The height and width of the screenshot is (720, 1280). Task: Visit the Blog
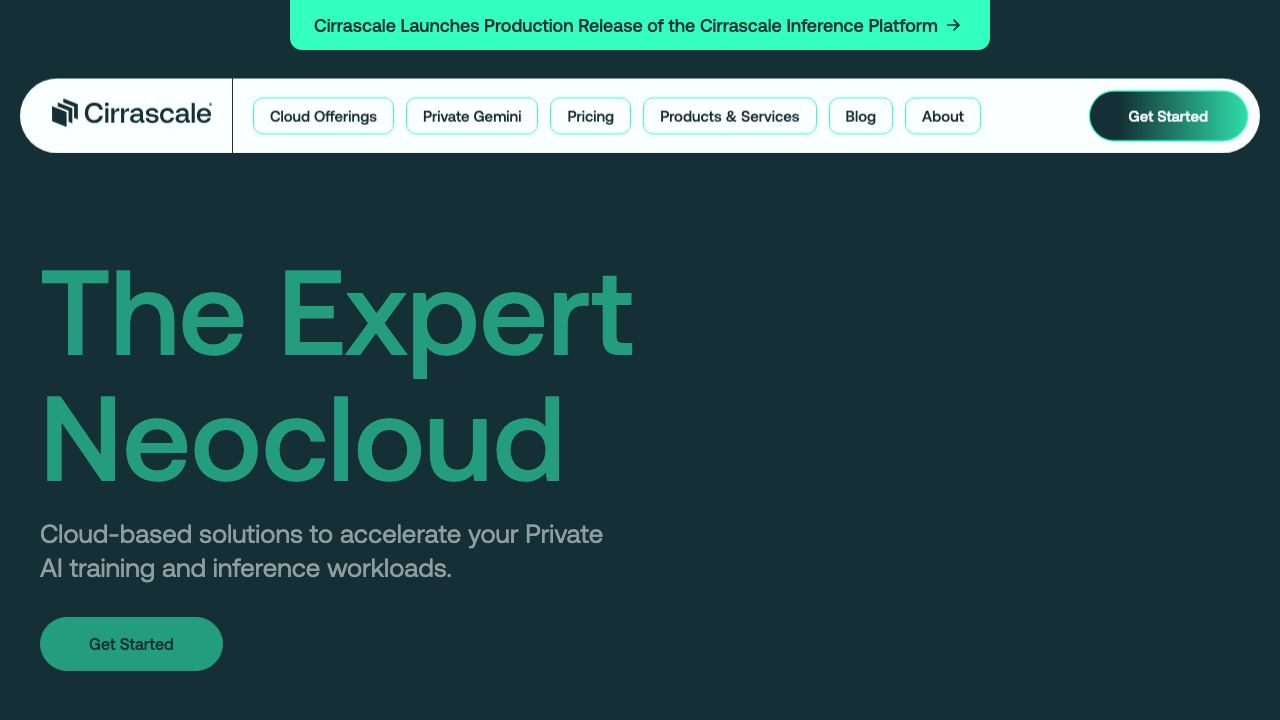[860, 116]
